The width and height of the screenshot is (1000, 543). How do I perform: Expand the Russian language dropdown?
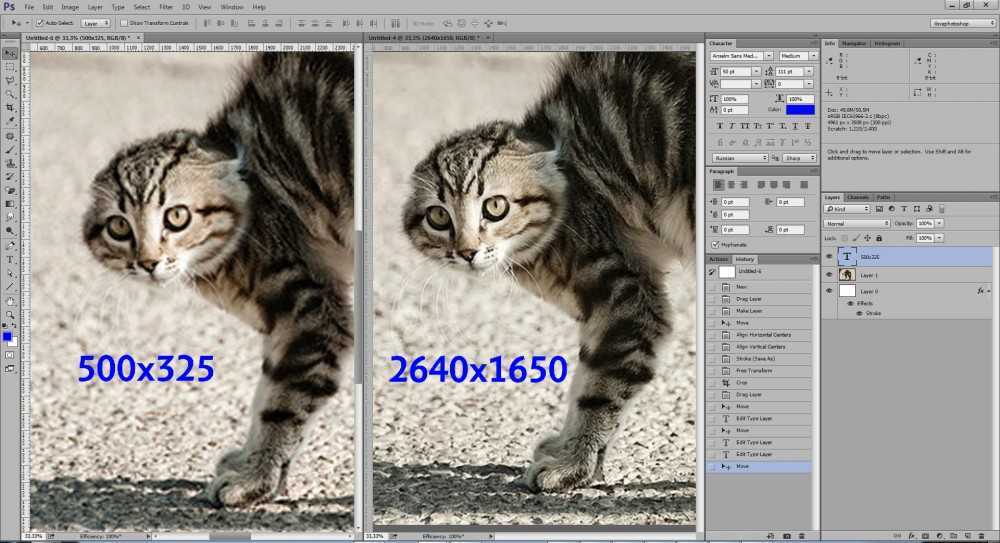pyautogui.click(x=739, y=158)
